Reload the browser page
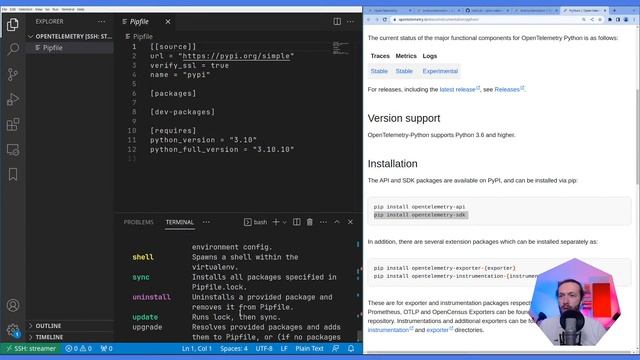Screen dimensions: 640x360 384,20
